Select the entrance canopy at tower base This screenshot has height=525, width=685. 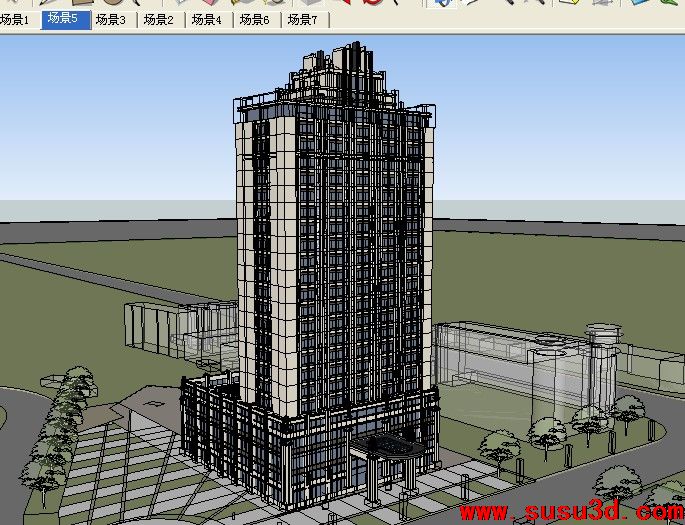click(x=388, y=446)
